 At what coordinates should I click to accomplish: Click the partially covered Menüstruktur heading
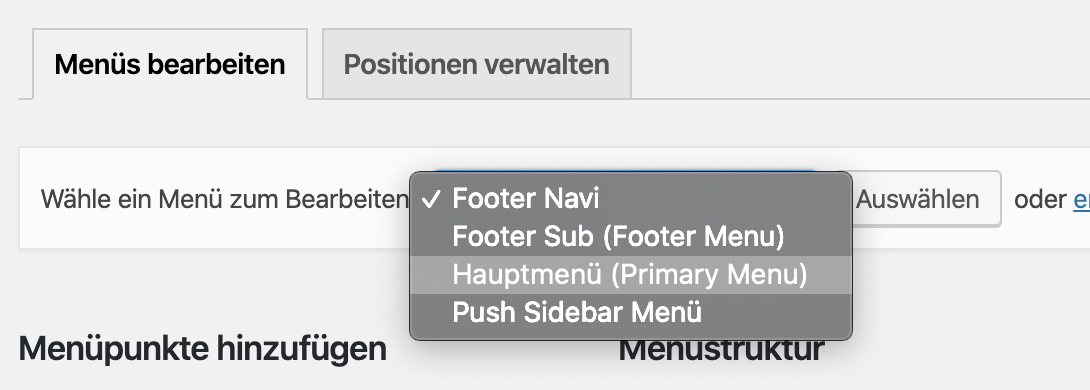pyautogui.click(x=721, y=350)
